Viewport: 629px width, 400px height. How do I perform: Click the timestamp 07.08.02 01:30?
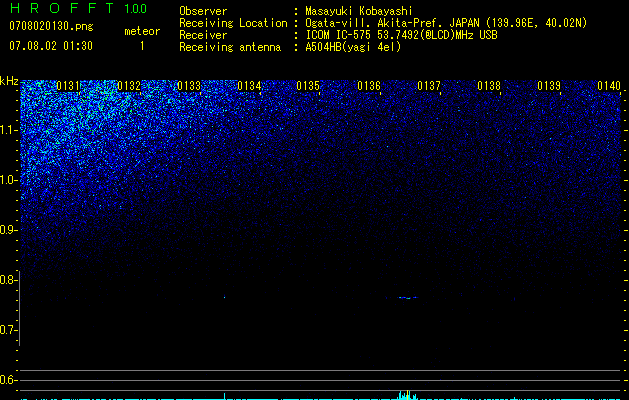(51, 46)
